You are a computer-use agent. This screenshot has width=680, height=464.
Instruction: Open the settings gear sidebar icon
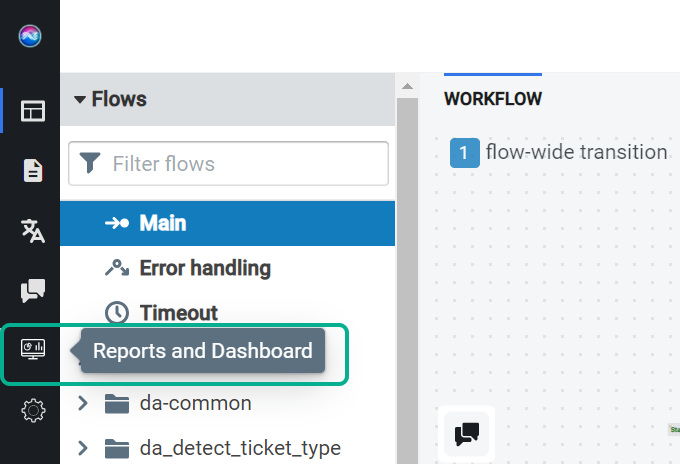(33, 410)
